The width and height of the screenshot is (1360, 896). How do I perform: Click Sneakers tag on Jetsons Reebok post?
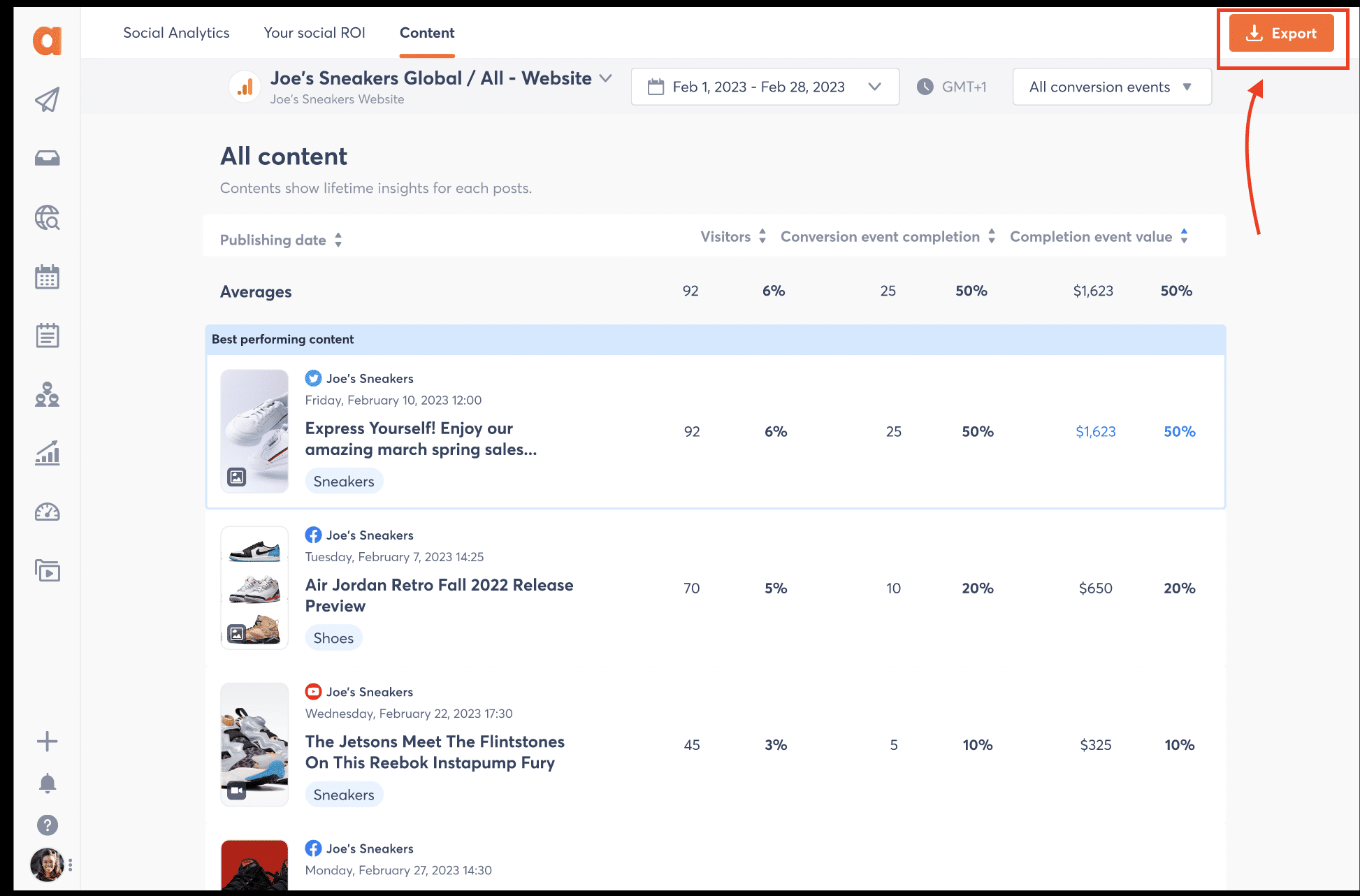(x=344, y=795)
